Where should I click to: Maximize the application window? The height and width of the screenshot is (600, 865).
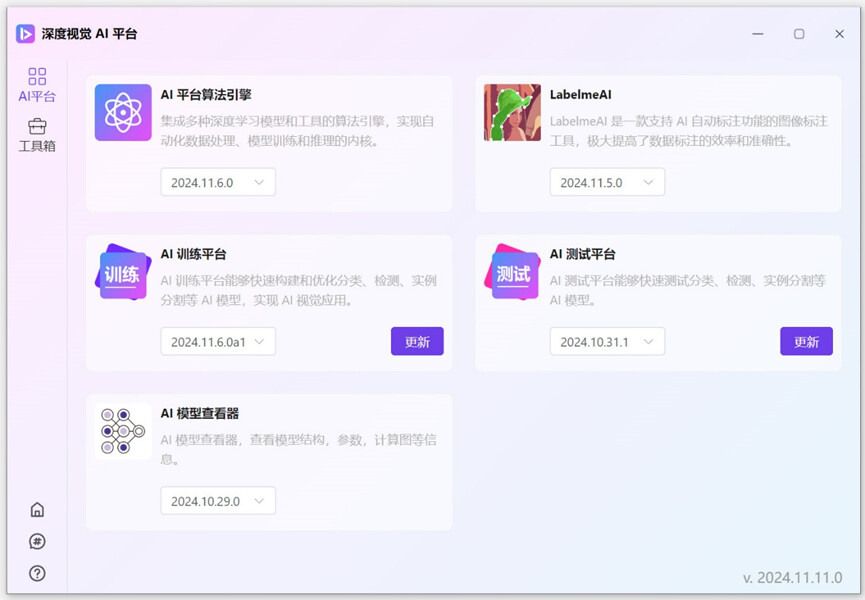point(799,34)
